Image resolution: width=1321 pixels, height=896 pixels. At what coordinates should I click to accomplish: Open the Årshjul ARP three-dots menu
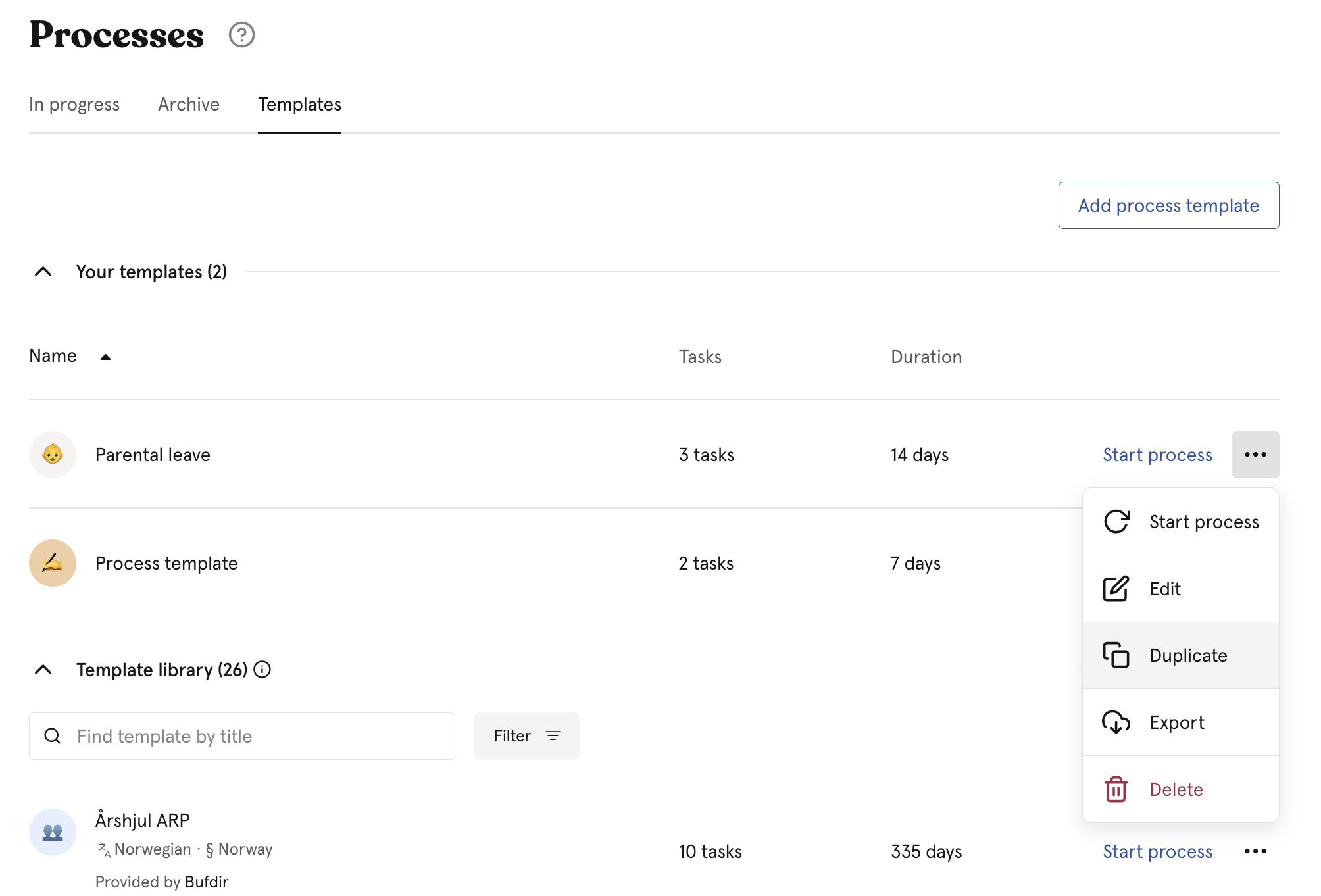click(1255, 851)
